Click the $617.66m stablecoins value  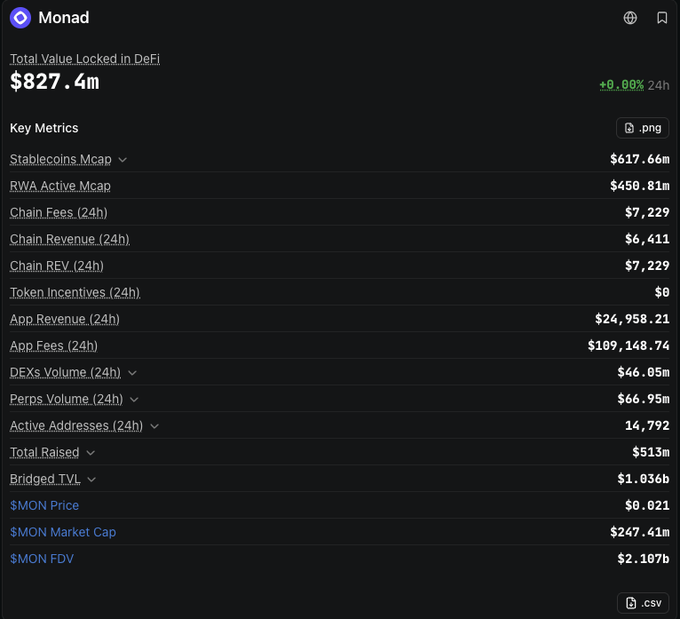[640, 159]
